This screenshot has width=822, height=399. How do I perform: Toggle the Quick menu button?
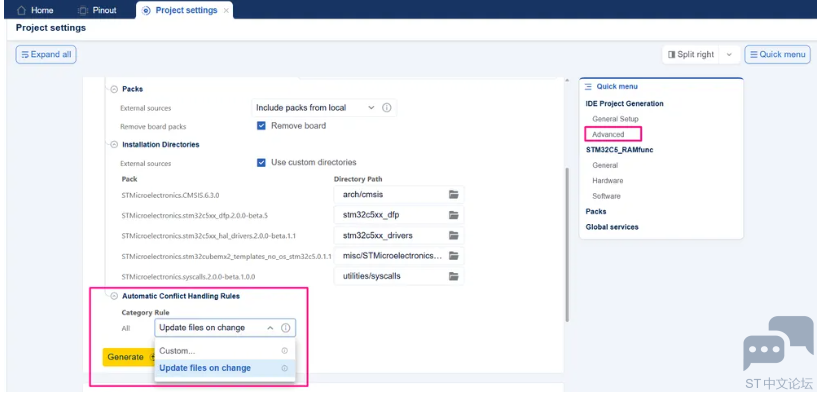(x=777, y=55)
